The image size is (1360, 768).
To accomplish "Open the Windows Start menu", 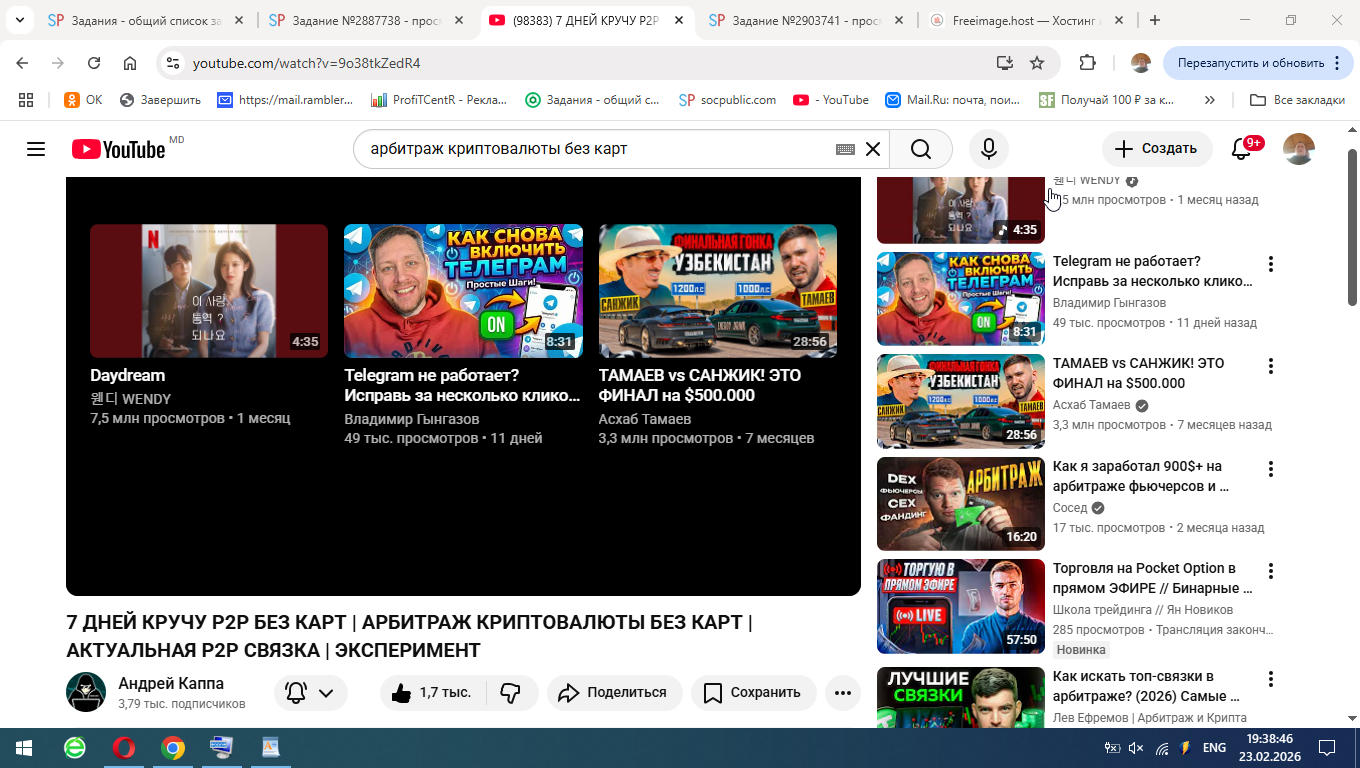I will (x=22, y=748).
